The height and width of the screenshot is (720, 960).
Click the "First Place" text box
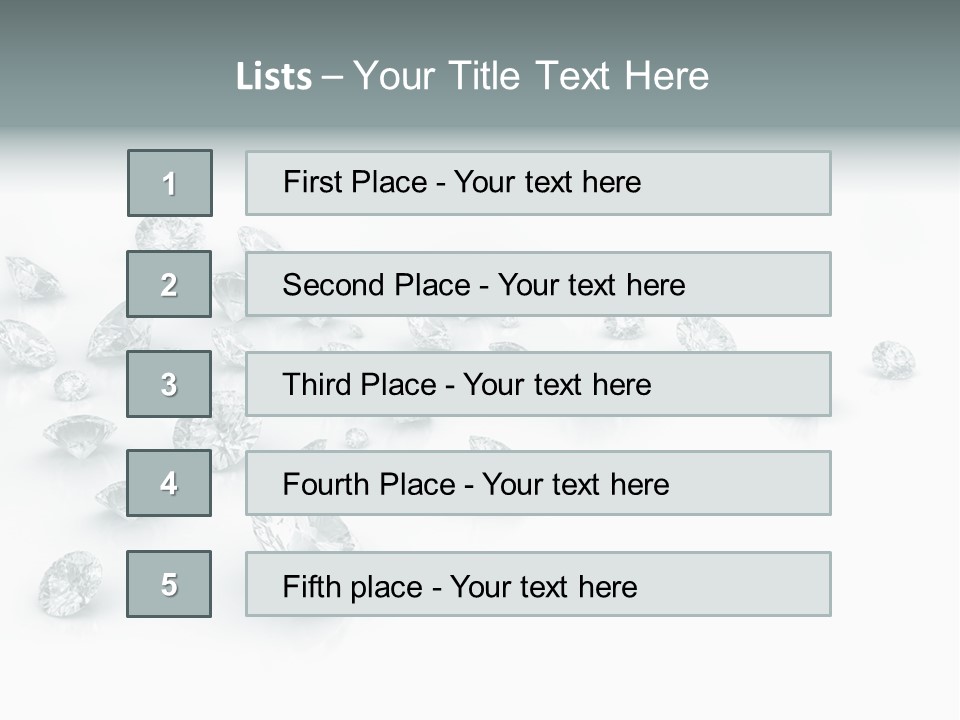tap(538, 183)
